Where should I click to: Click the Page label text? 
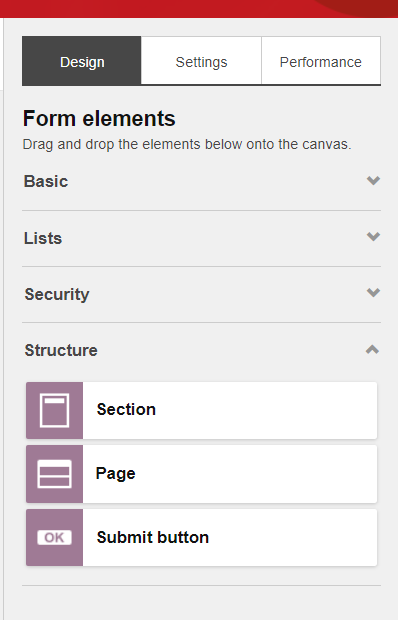click(x=115, y=474)
